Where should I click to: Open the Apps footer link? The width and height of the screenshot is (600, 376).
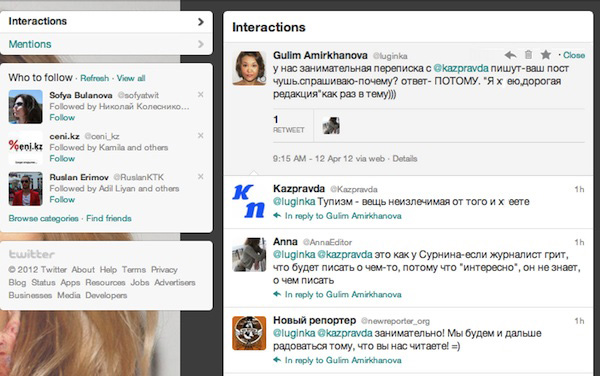pyautogui.click(x=70, y=283)
